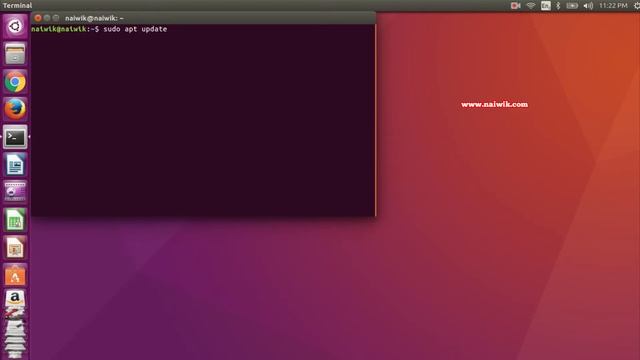Focus the Terminal launcher icon
The height and width of the screenshot is (360, 640).
tap(15, 137)
